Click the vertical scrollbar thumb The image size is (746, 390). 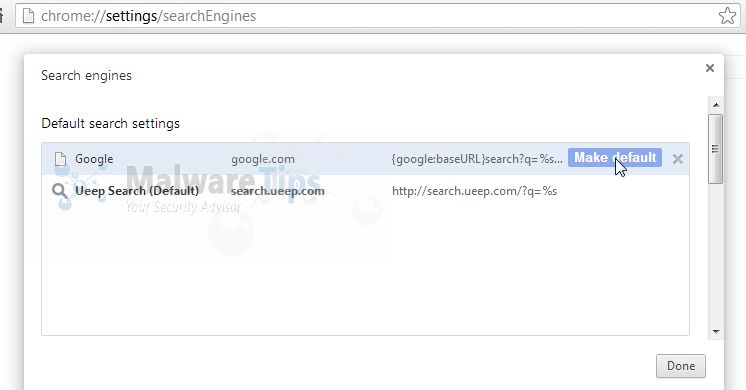click(x=715, y=148)
